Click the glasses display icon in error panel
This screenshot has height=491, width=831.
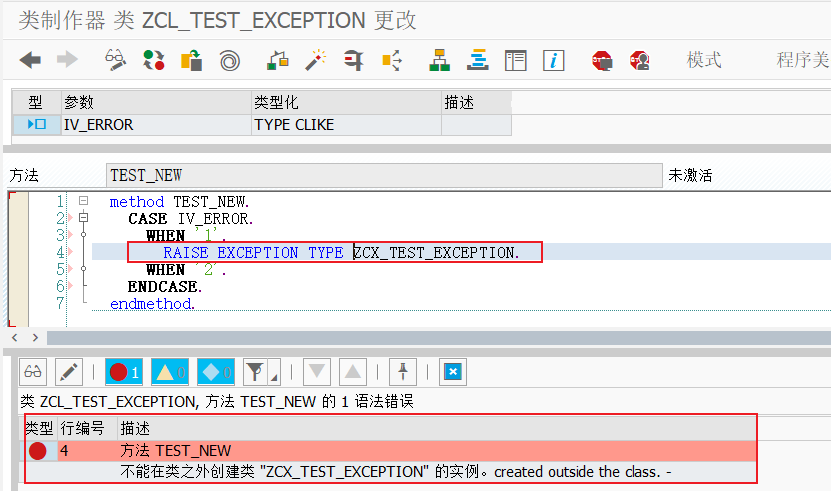tap(33, 372)
